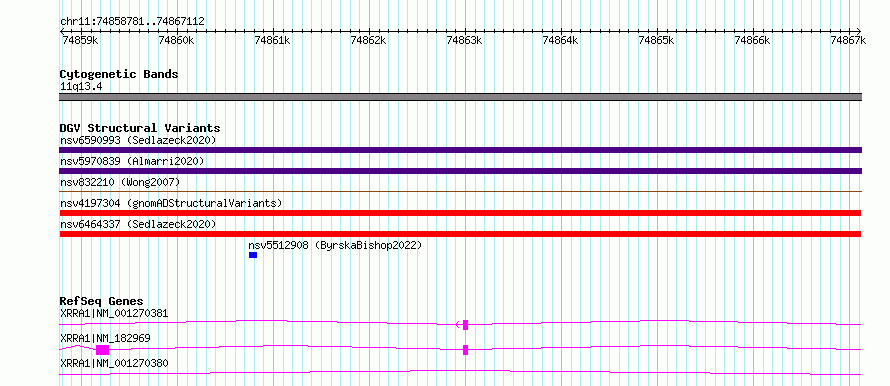Click the 74865k ruler tick label

[x=656, y=40]
